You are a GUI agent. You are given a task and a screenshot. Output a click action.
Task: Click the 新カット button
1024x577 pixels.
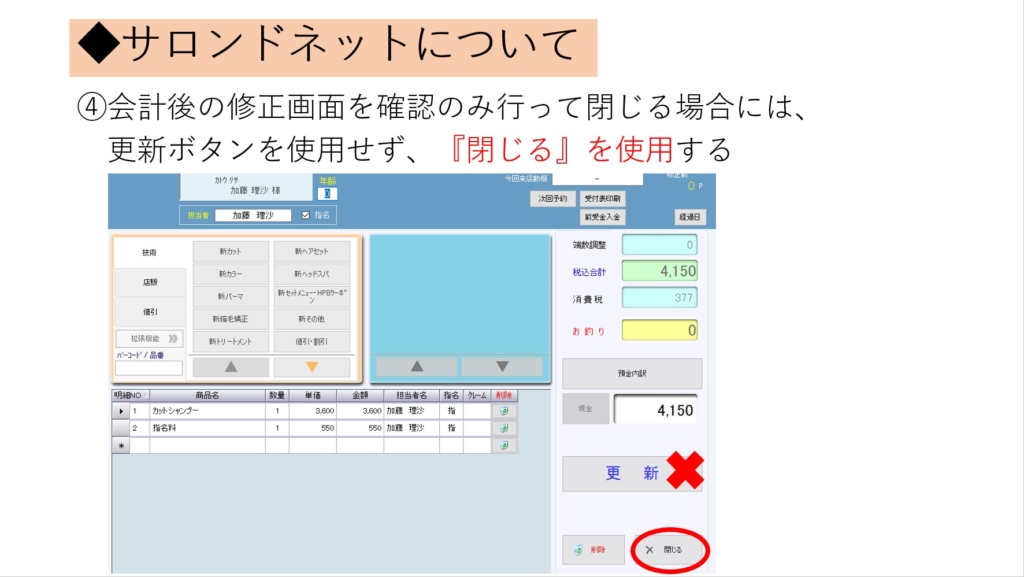[x=231, y=251]
